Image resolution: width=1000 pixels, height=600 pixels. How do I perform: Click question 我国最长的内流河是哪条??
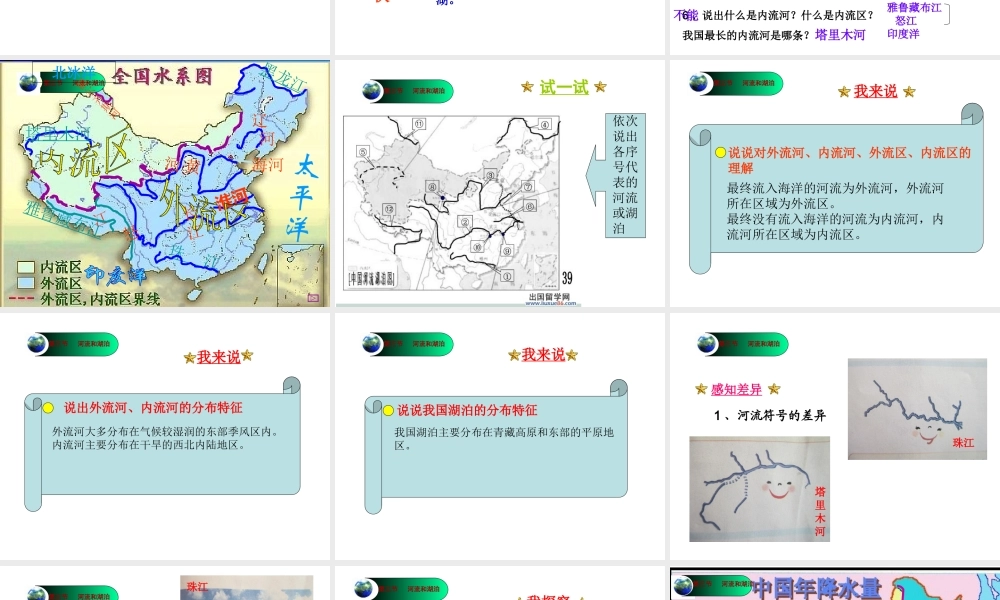tap(747, 35)
